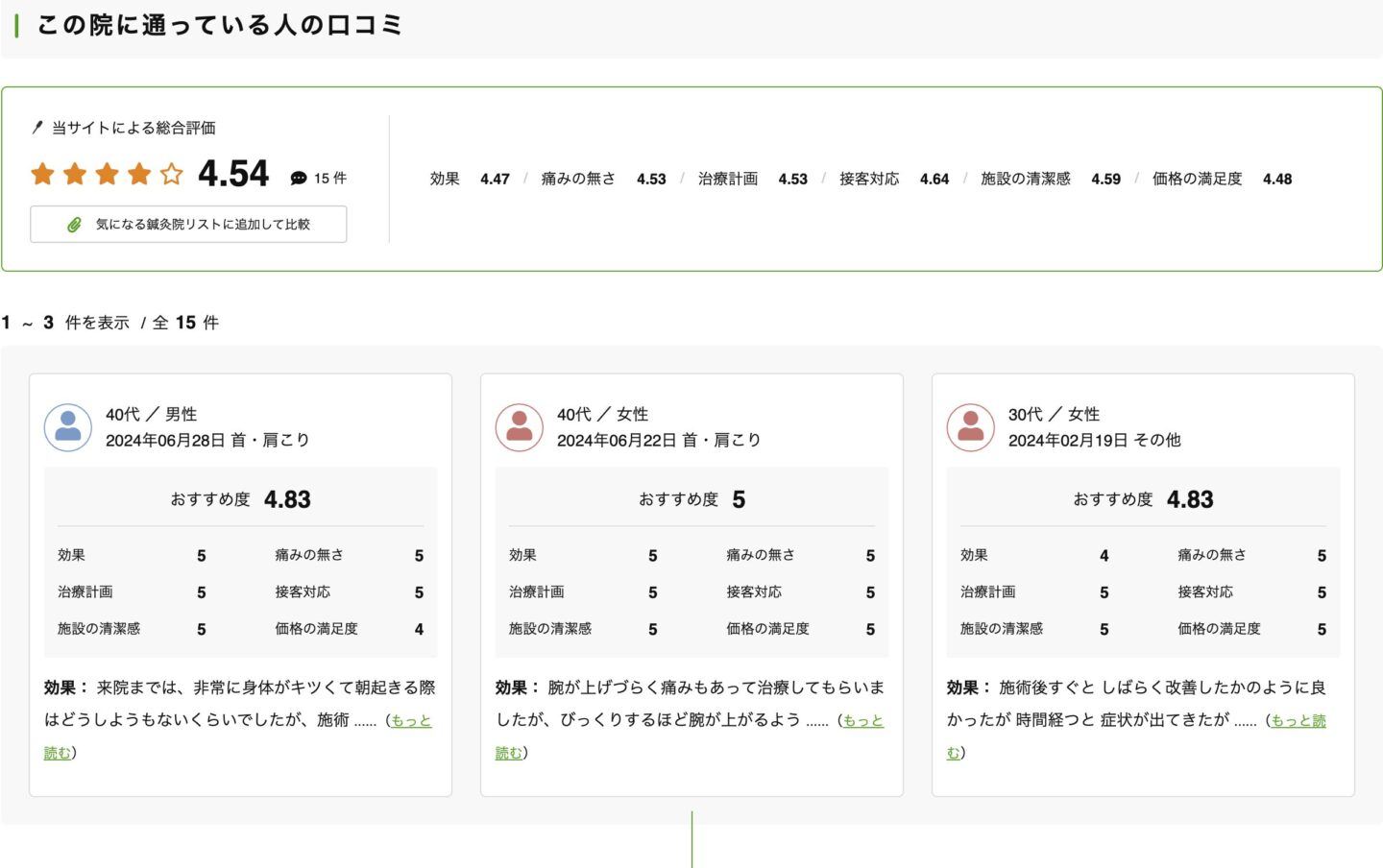This screenshot has width=1383, height=868.
Task: Click the 痛みの無さ 4.53 summary score
Action: click(603, 179)
